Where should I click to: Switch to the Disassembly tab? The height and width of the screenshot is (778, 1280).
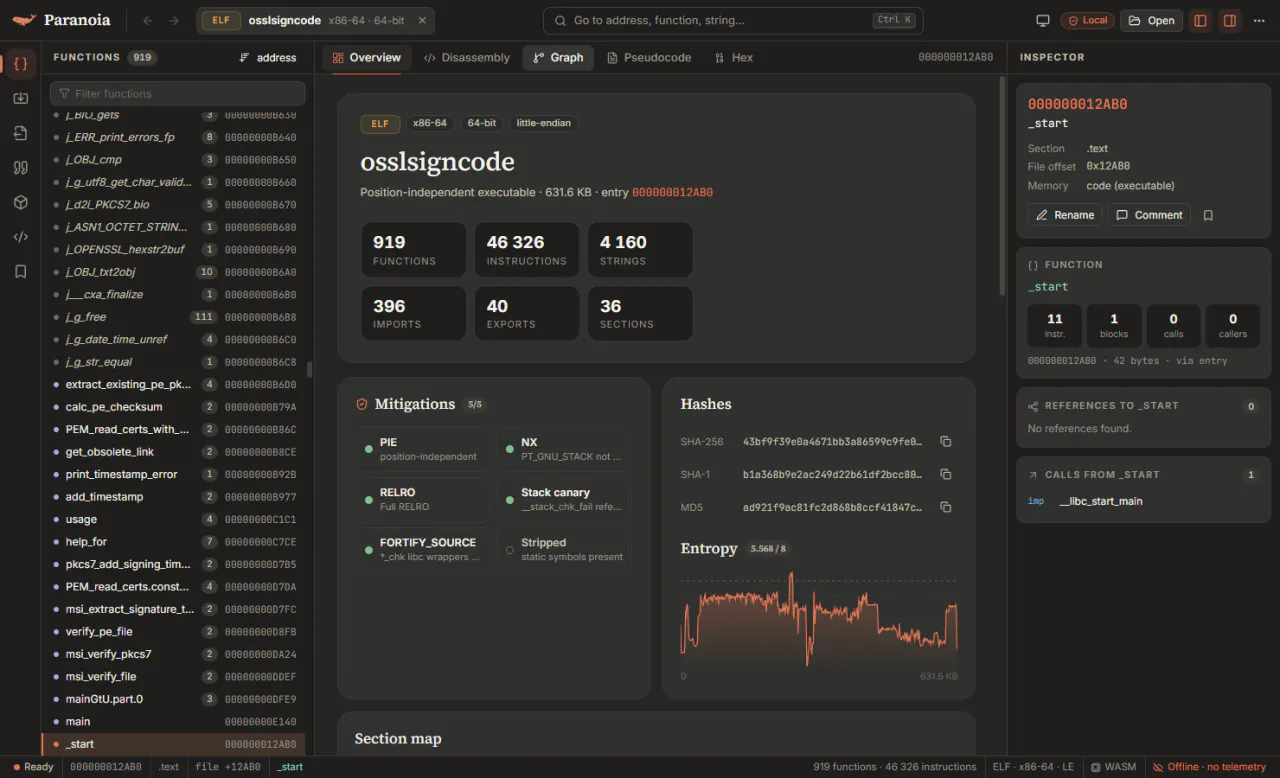click(466, 58)
